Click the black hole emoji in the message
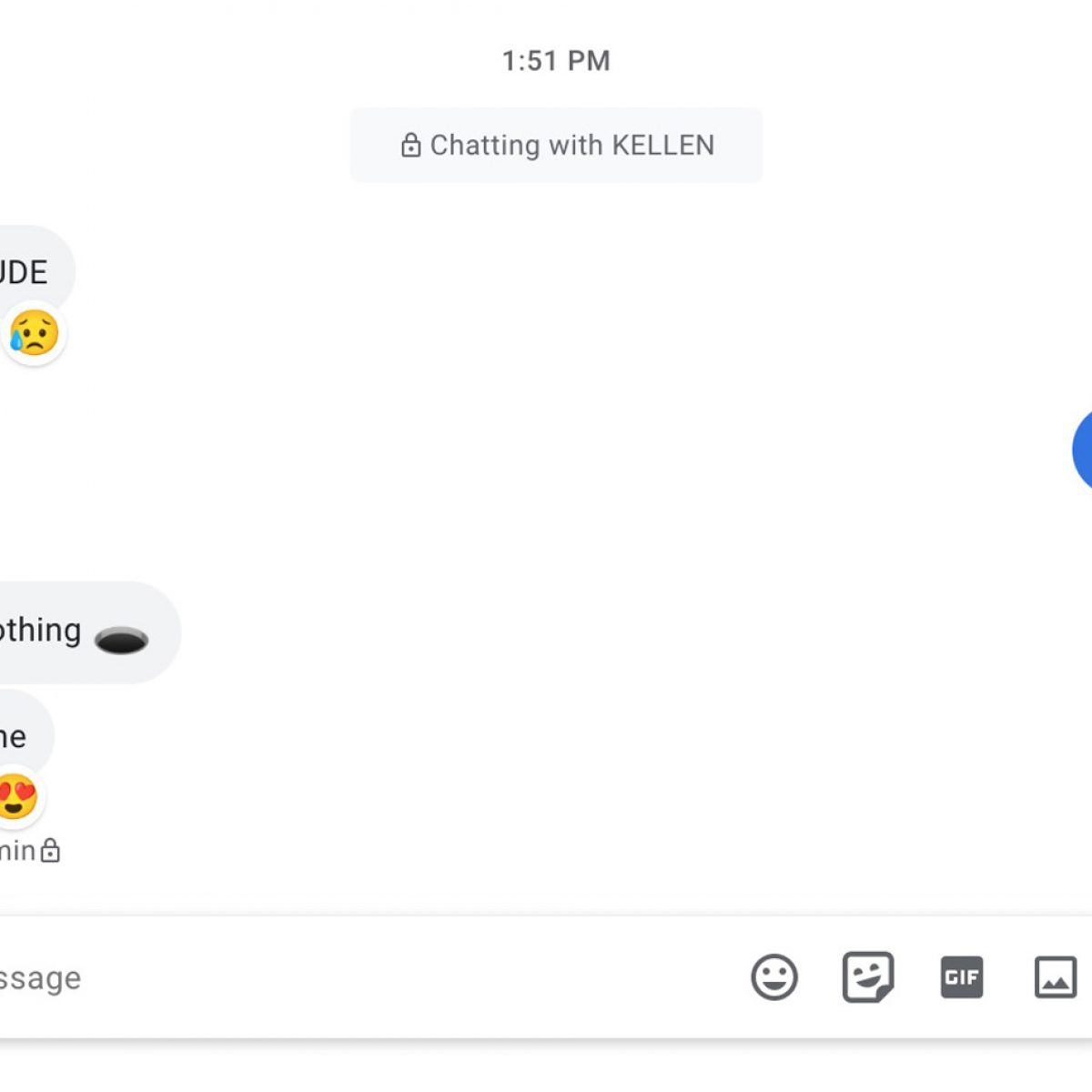 (121, 641)
